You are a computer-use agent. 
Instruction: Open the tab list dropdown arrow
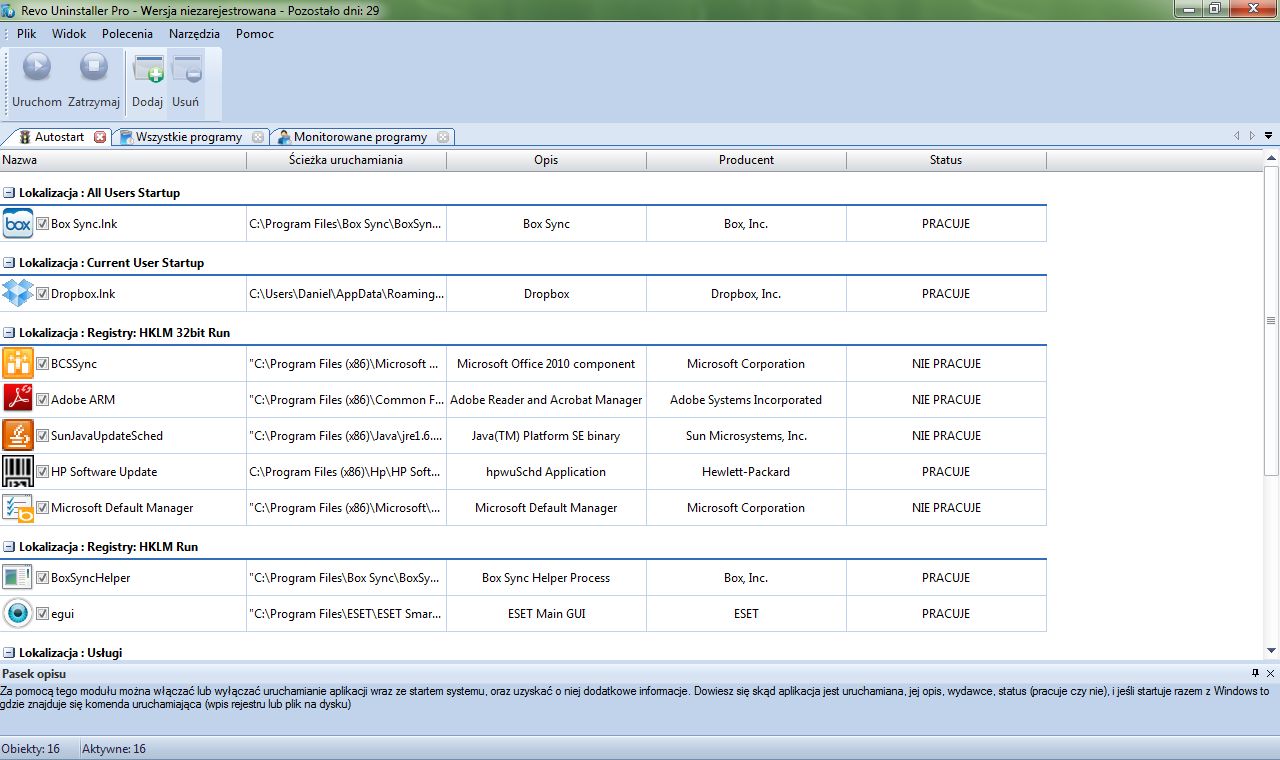[x=1268, y=136]
